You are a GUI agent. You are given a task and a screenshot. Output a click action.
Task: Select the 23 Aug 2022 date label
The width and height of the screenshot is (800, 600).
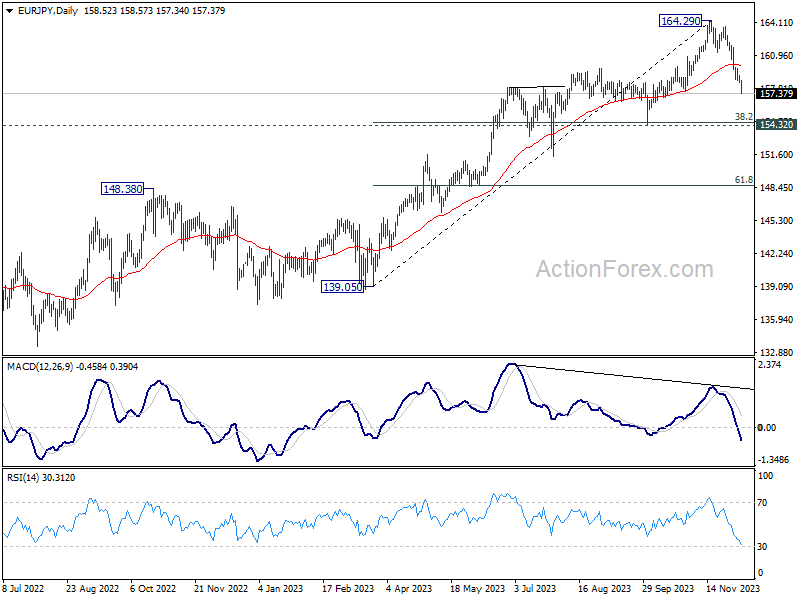tap(92, 588)
